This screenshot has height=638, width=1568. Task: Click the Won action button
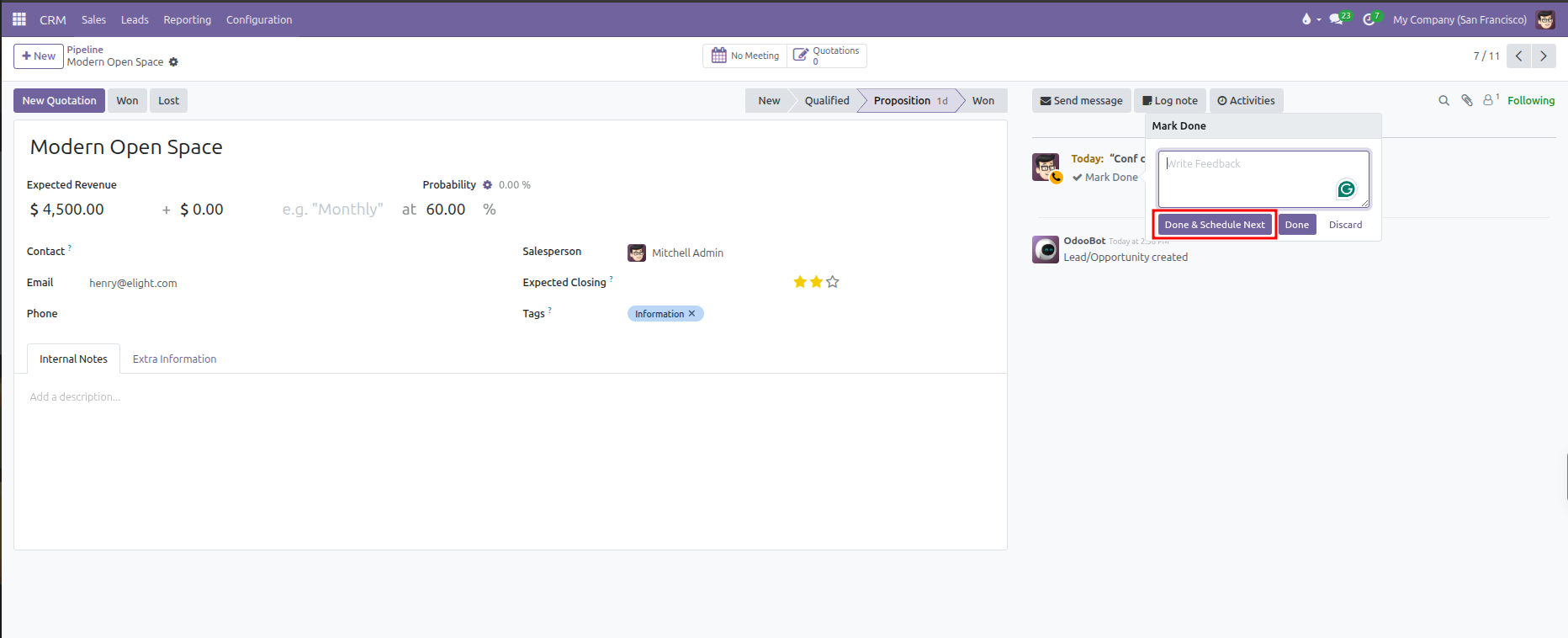[x=127, y=101]
